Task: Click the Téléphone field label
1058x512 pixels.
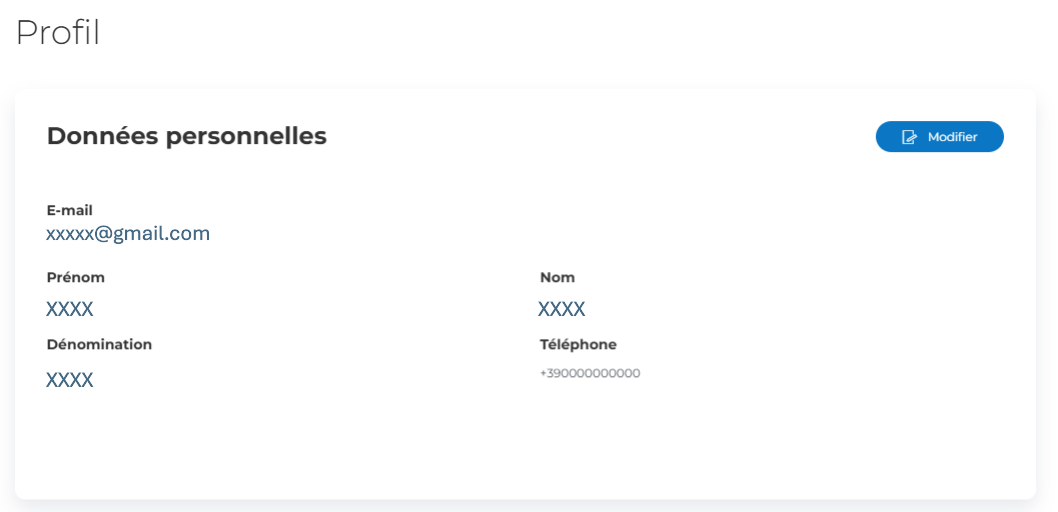Action: tap(578, 345)
